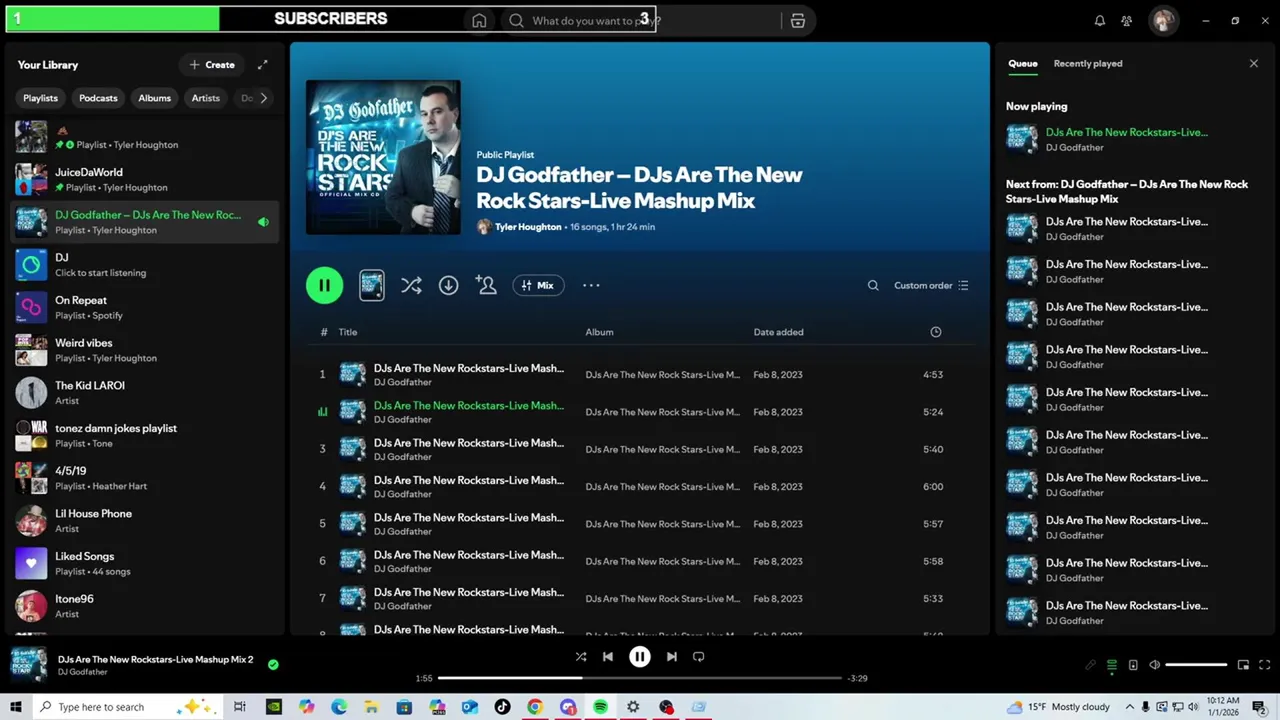The width and height of the screenshot is (1280, 720).
Task: Open Spotify icon in Windows taskbar
Action: pyautogui.click(x=600, y=707)
